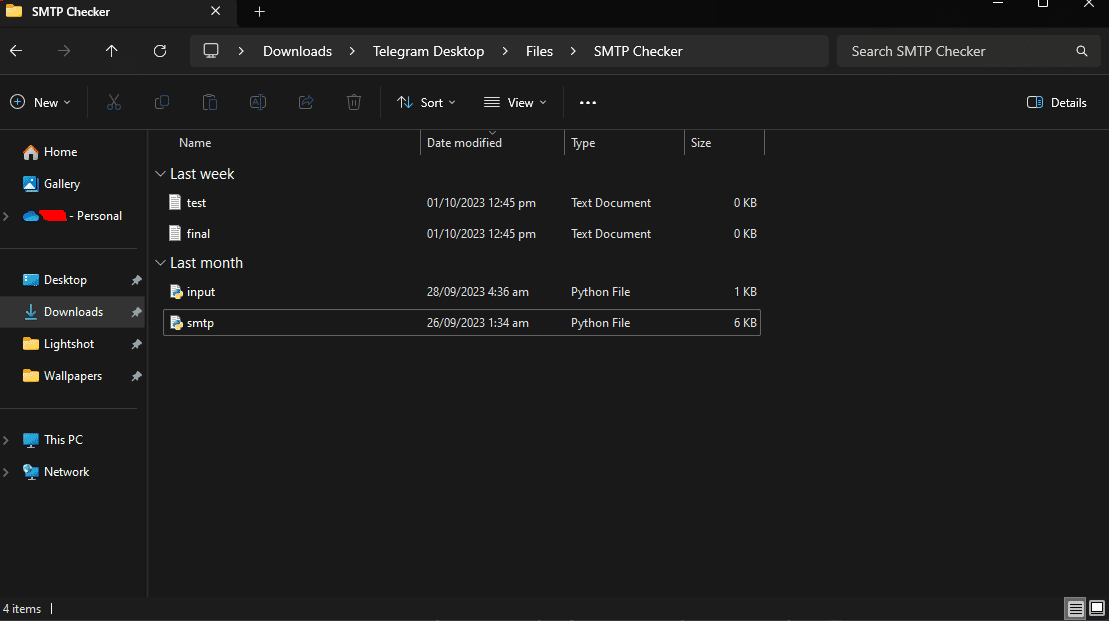Image resolution: width=1109 pixels, height=621 pixels.
Task: Click the Rename icon in toolbar
Action: 257,102
